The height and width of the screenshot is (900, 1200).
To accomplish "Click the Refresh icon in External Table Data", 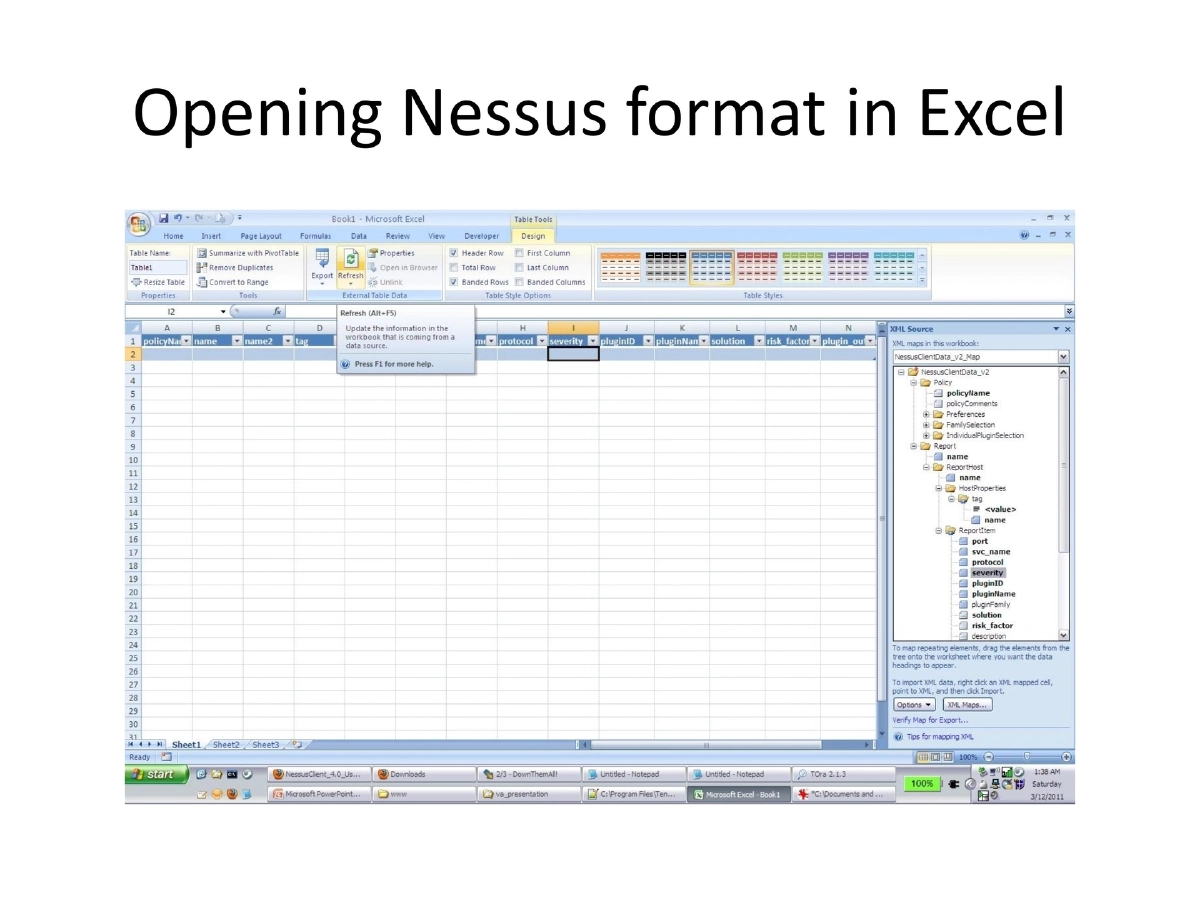I will 350,264.
